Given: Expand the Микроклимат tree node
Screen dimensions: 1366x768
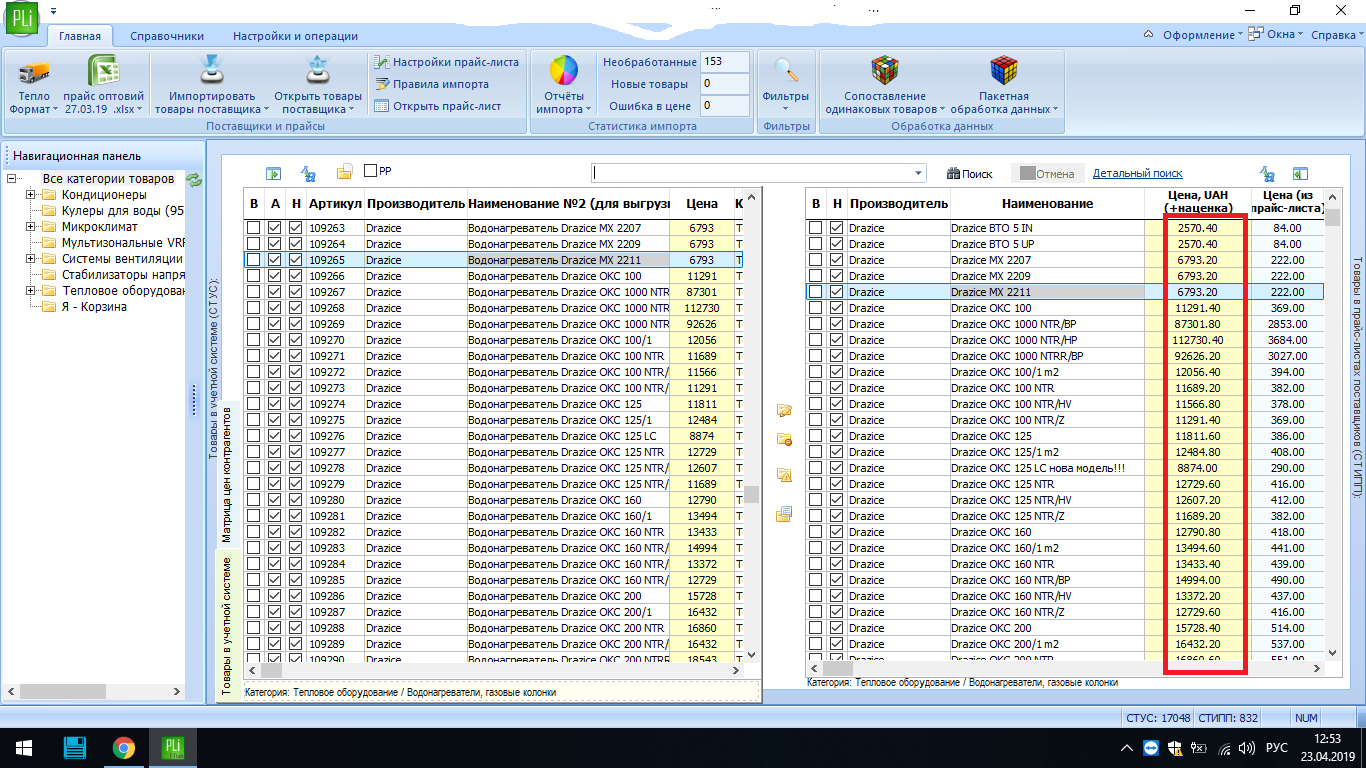Looking at the screenshot, I should 31,227.
